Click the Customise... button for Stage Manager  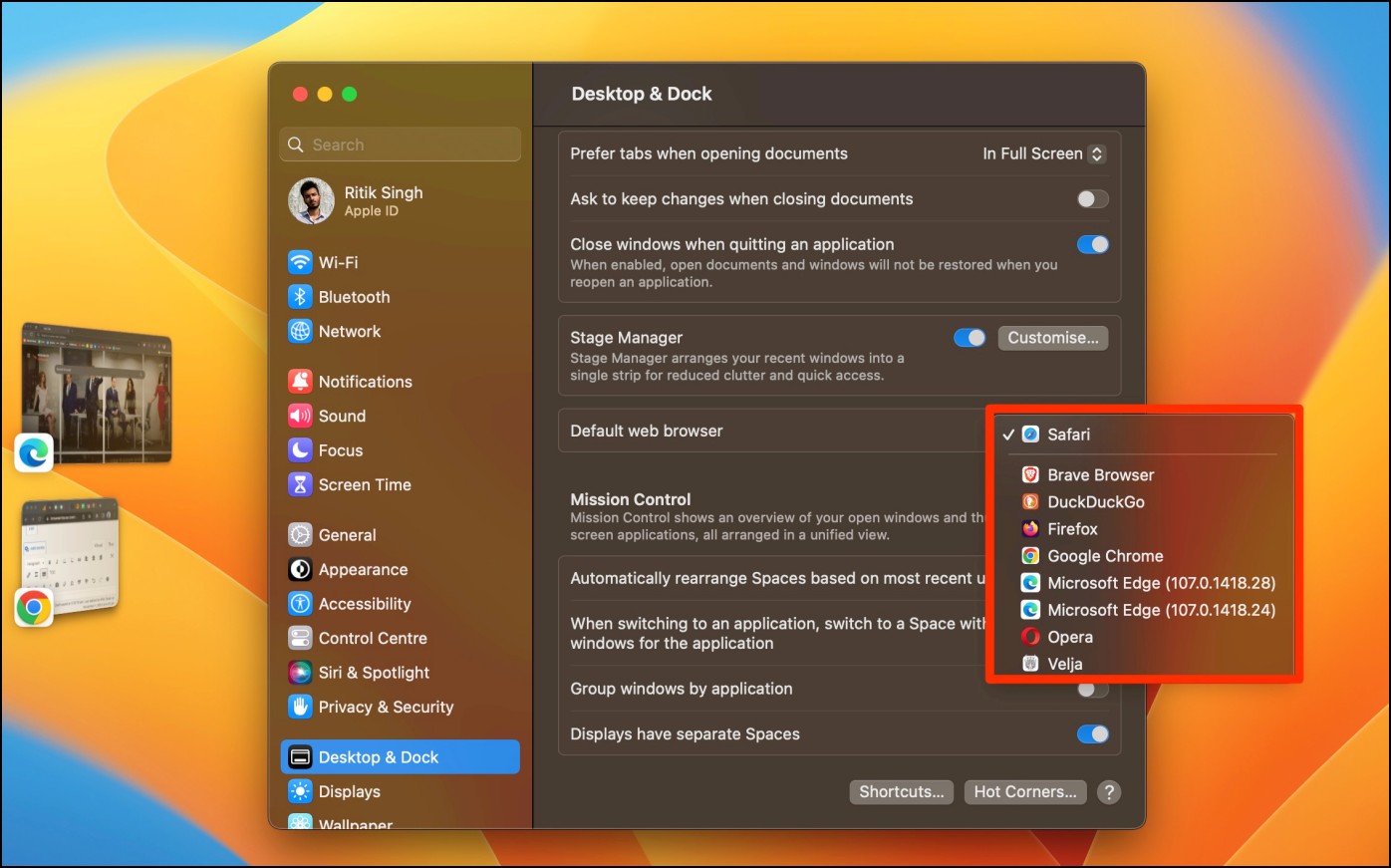pyautogui.click(x=1053, y=338)
